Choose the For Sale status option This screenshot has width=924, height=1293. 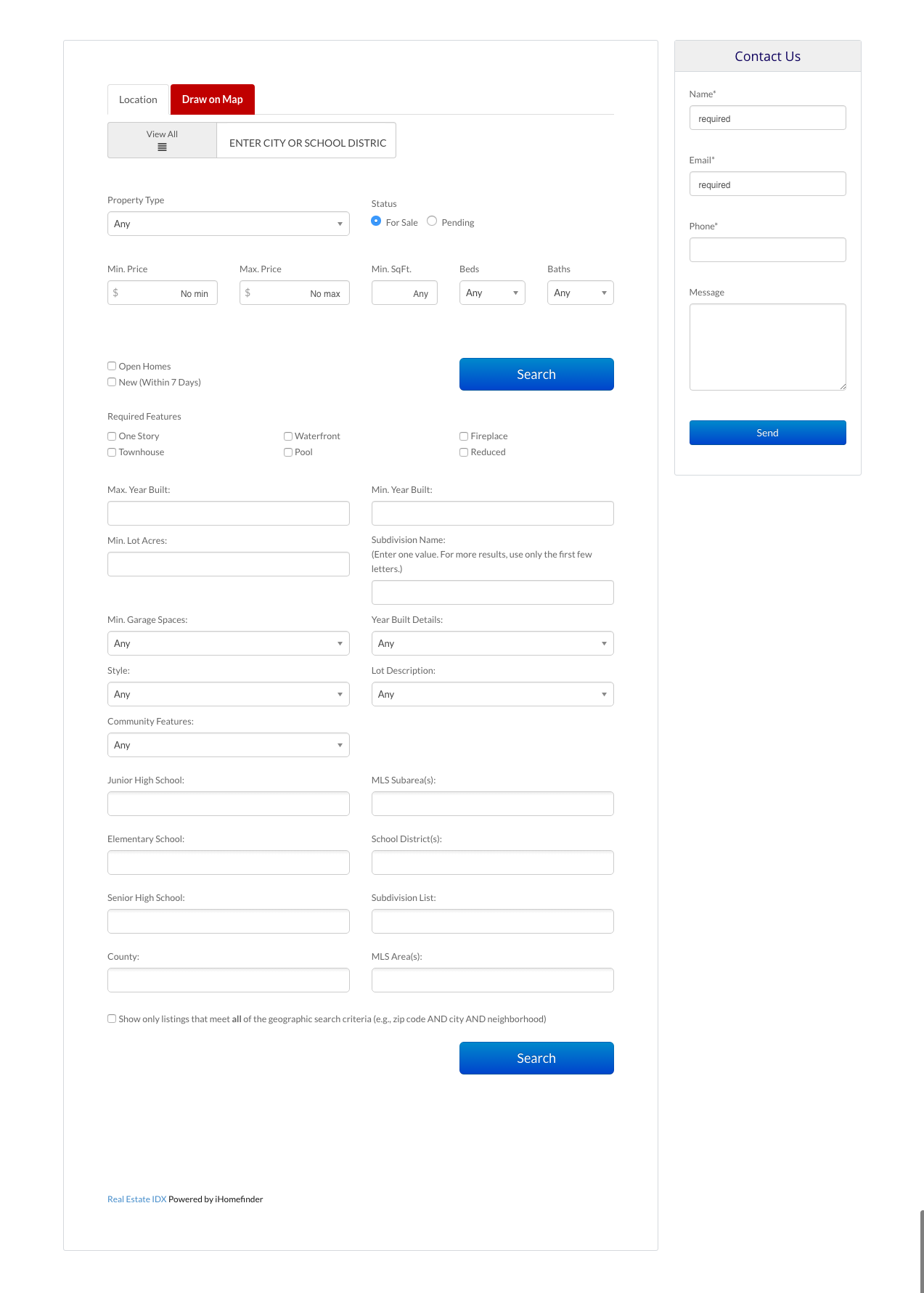tap(376, 221)
